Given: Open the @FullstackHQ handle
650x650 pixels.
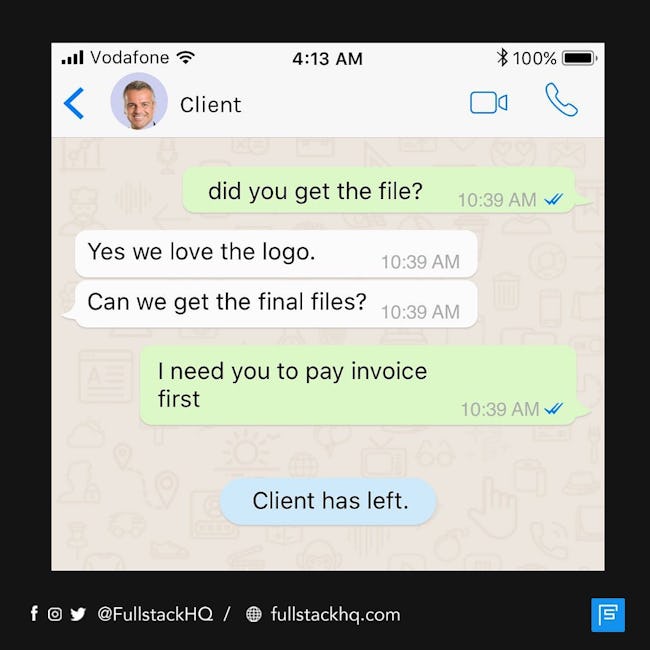Looking at the screenshot, I should click(x=155, y=614).
